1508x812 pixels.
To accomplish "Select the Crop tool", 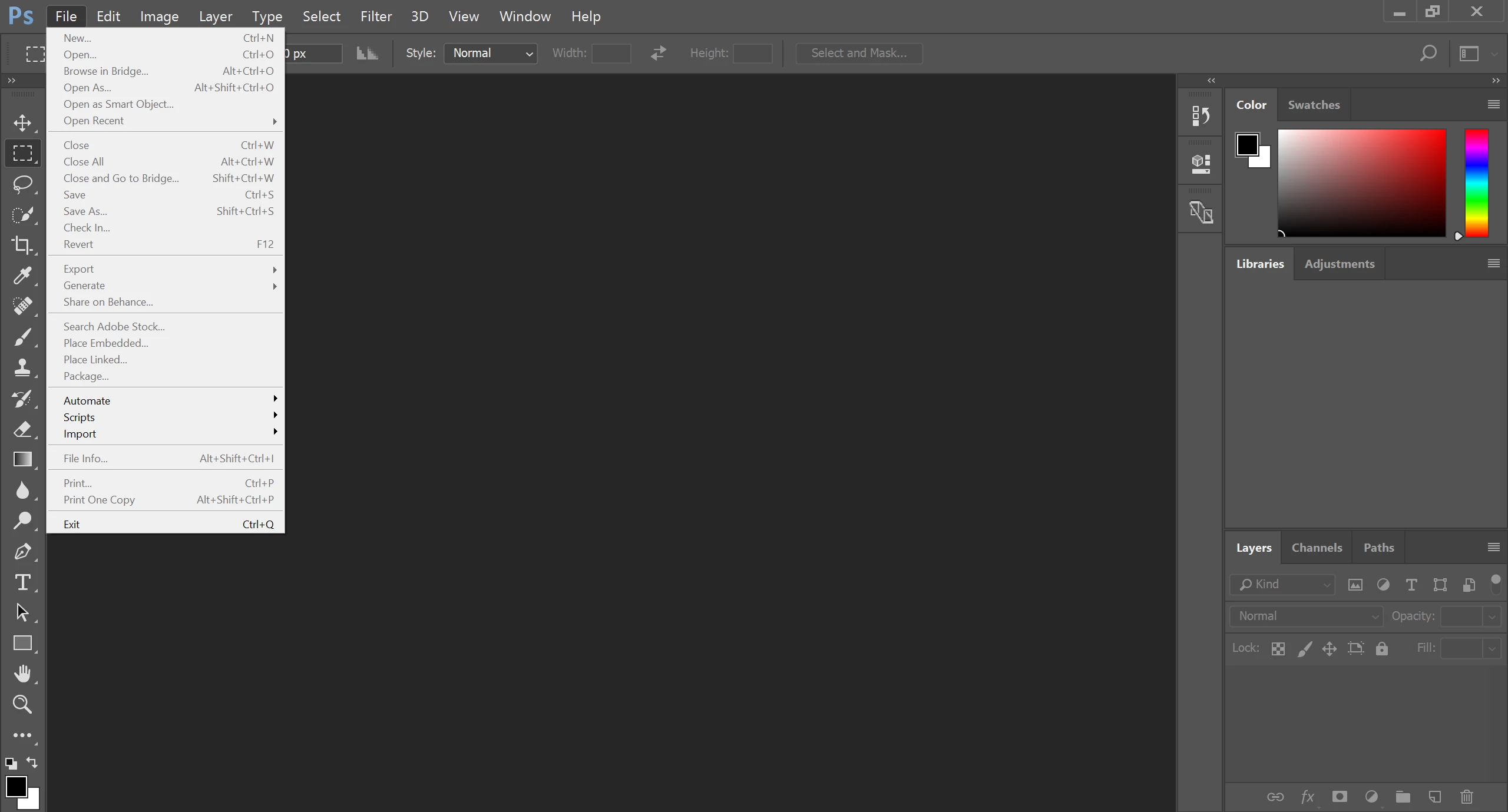I will click(22, 245).
